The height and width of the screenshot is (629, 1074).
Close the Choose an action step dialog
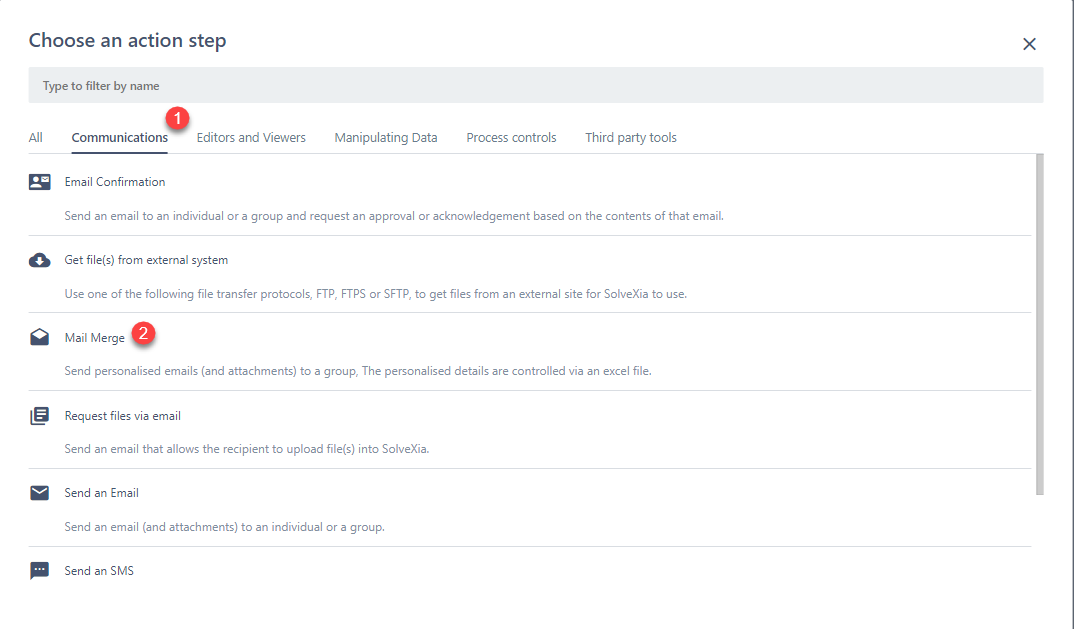(1029, 44)
